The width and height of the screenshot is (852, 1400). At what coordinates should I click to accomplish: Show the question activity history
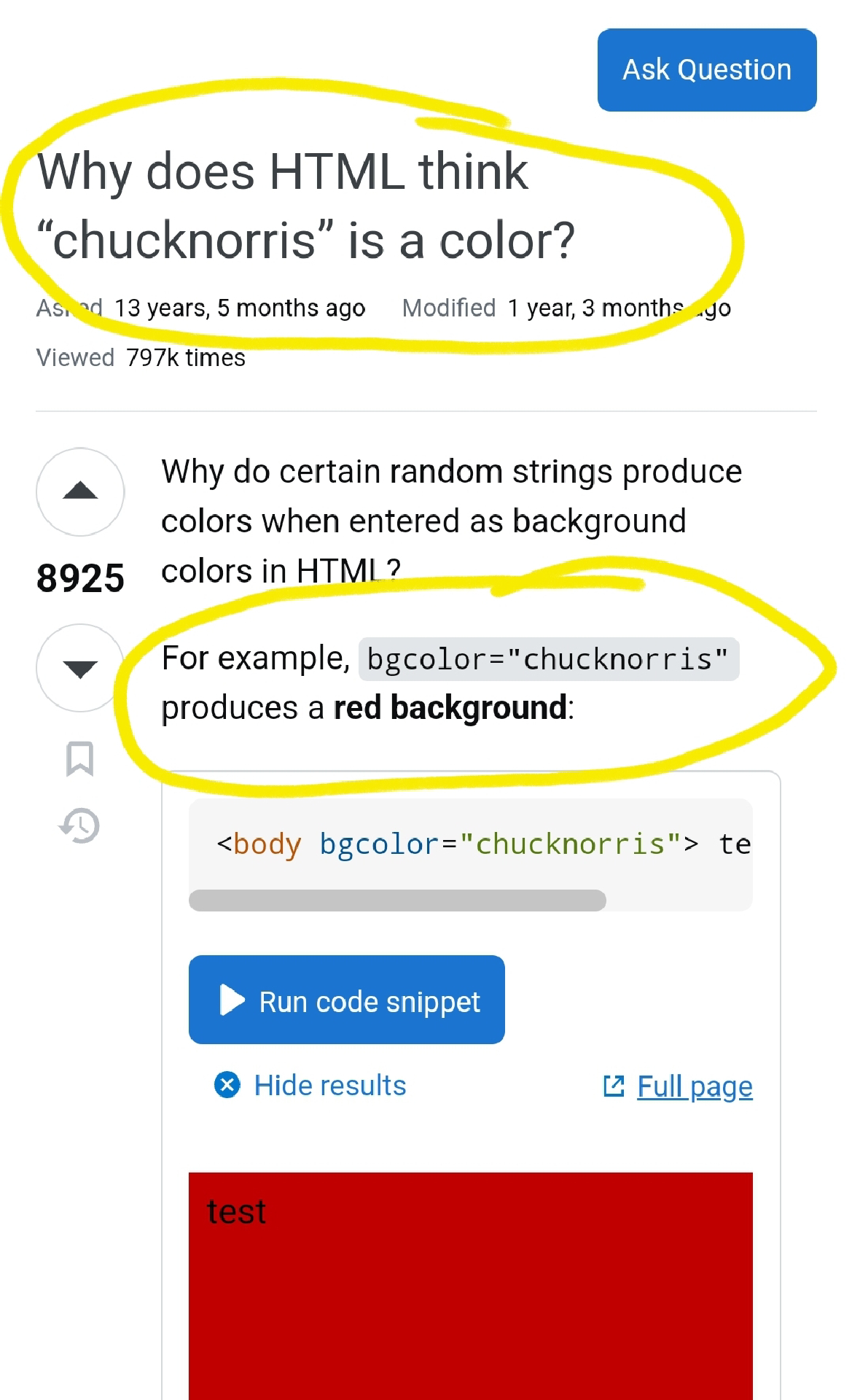80,826
